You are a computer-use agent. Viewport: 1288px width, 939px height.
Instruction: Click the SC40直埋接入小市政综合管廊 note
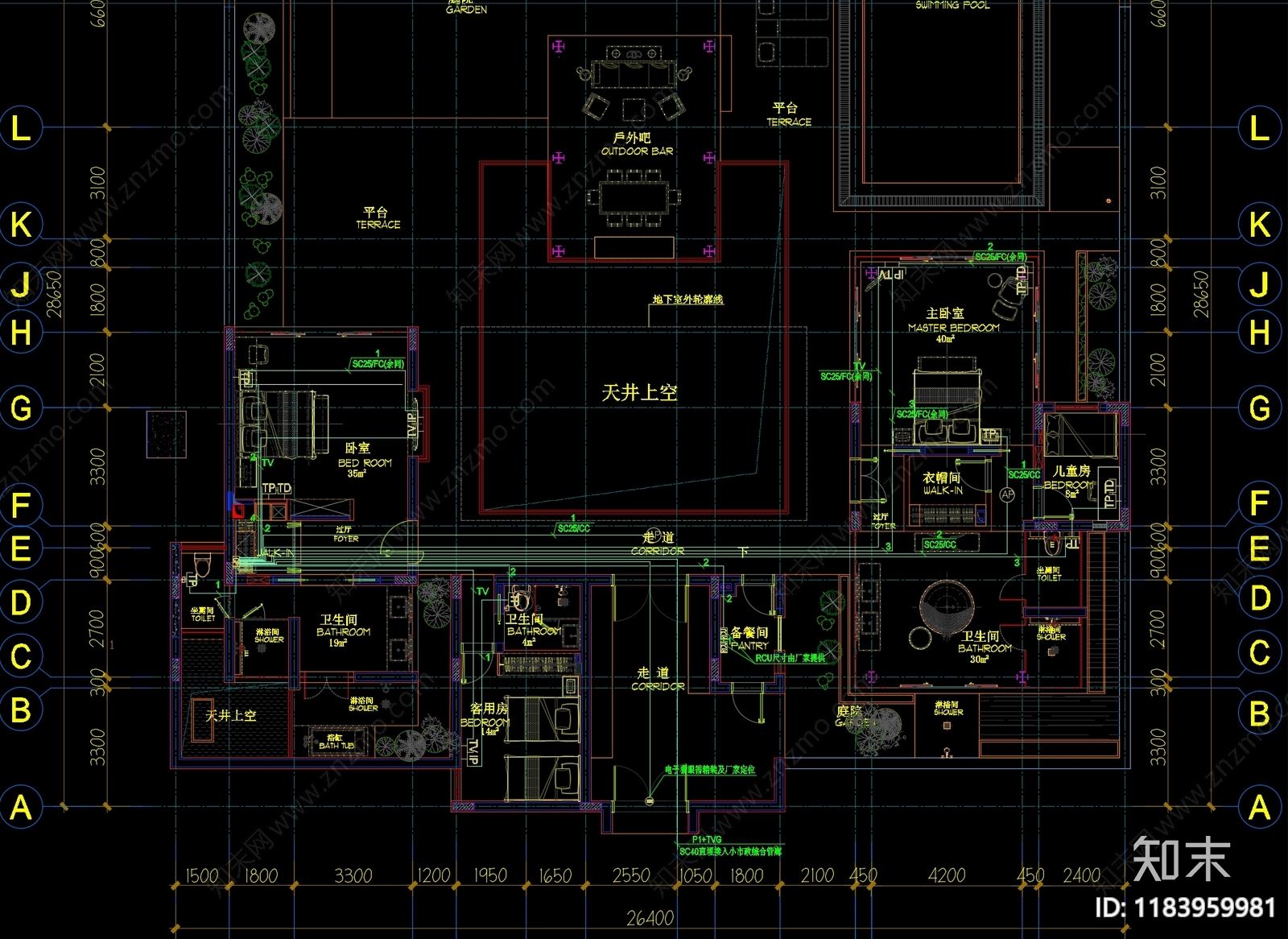coord(730,851)
